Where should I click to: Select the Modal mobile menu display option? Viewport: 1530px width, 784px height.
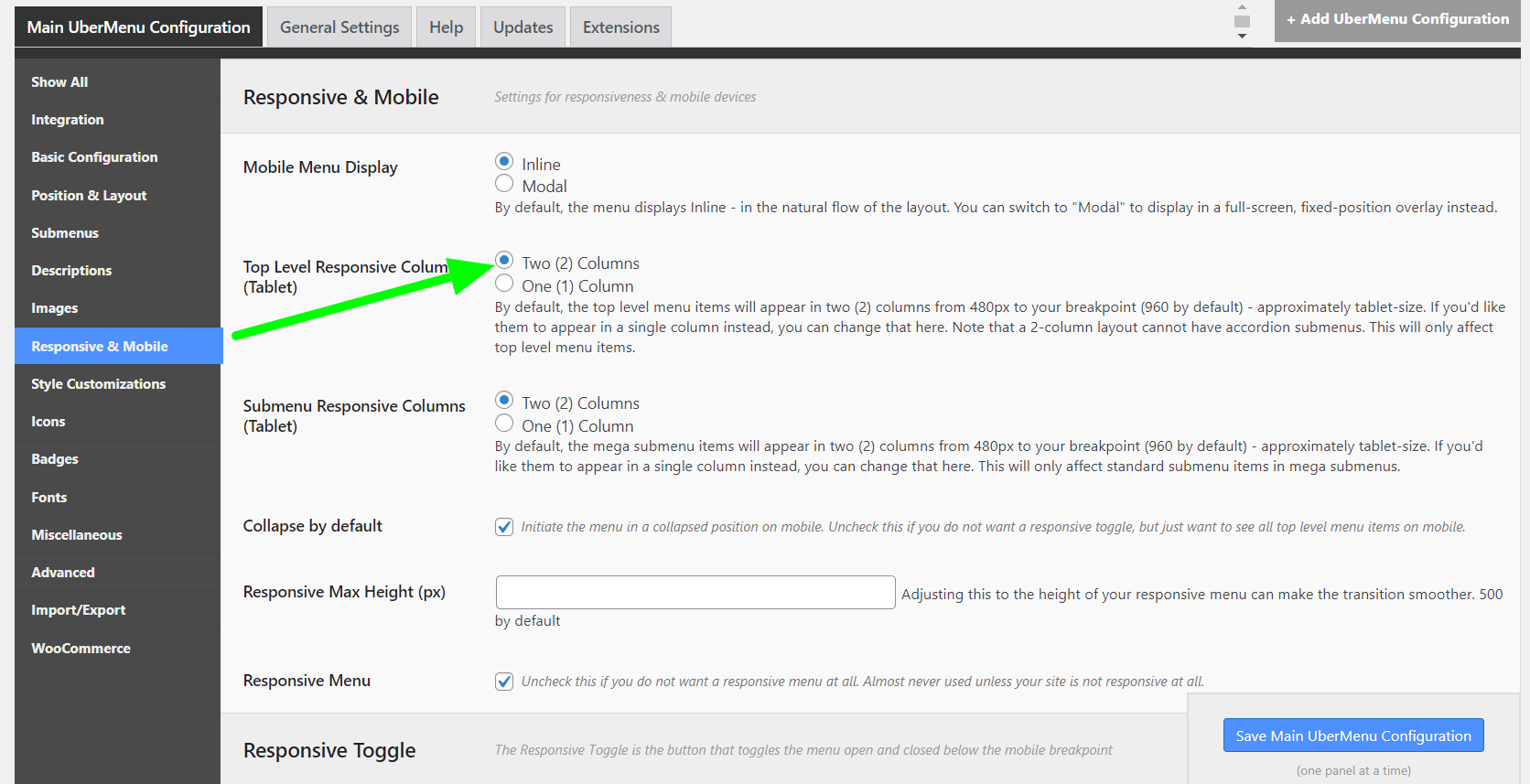[504, 184]
